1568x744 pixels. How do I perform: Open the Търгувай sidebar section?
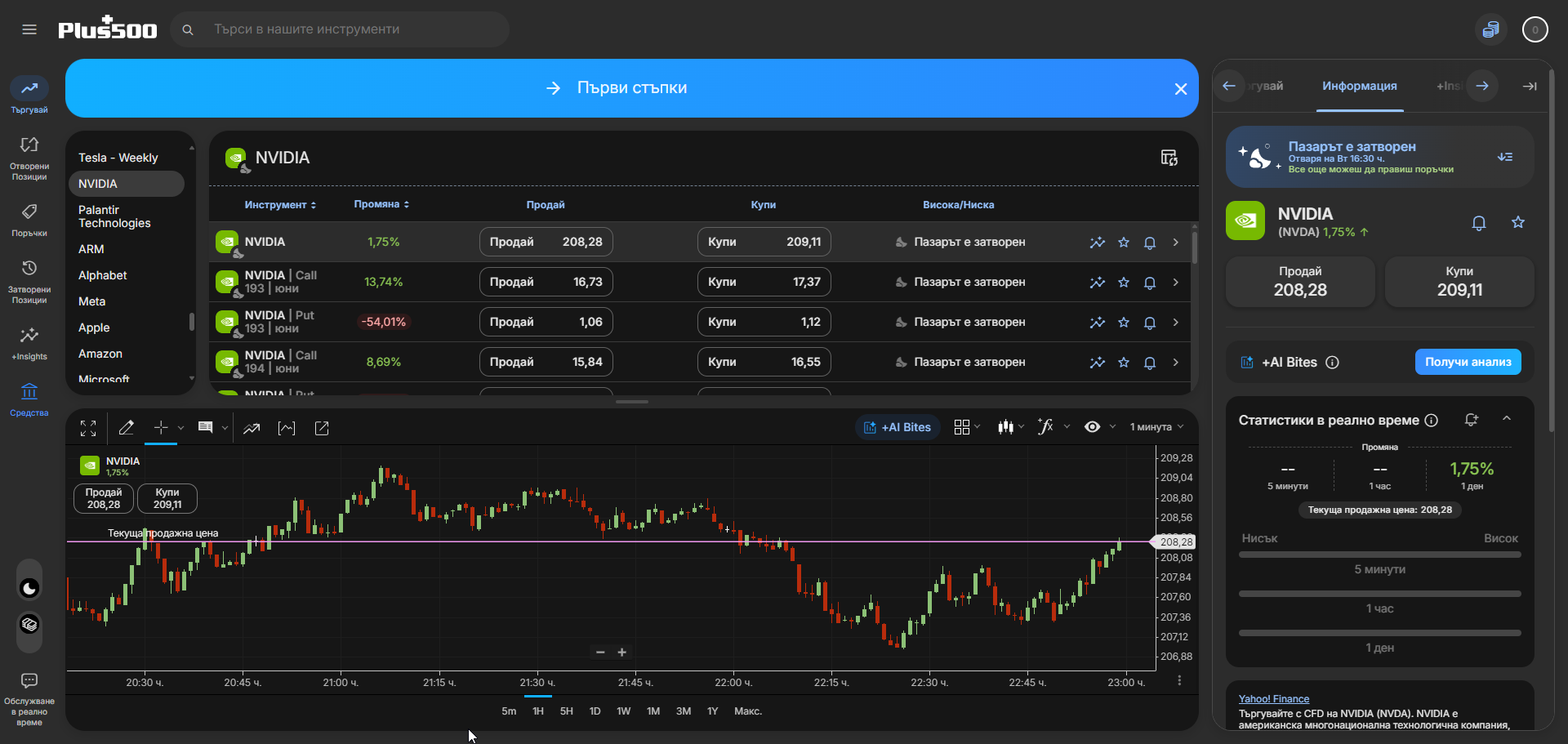pos(29,96)
